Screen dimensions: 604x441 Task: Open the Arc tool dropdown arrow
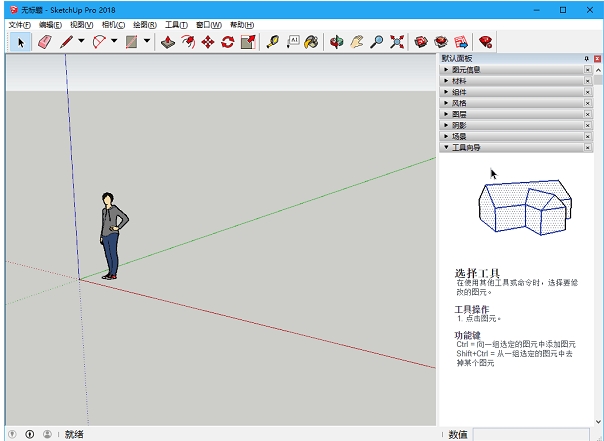114,42
